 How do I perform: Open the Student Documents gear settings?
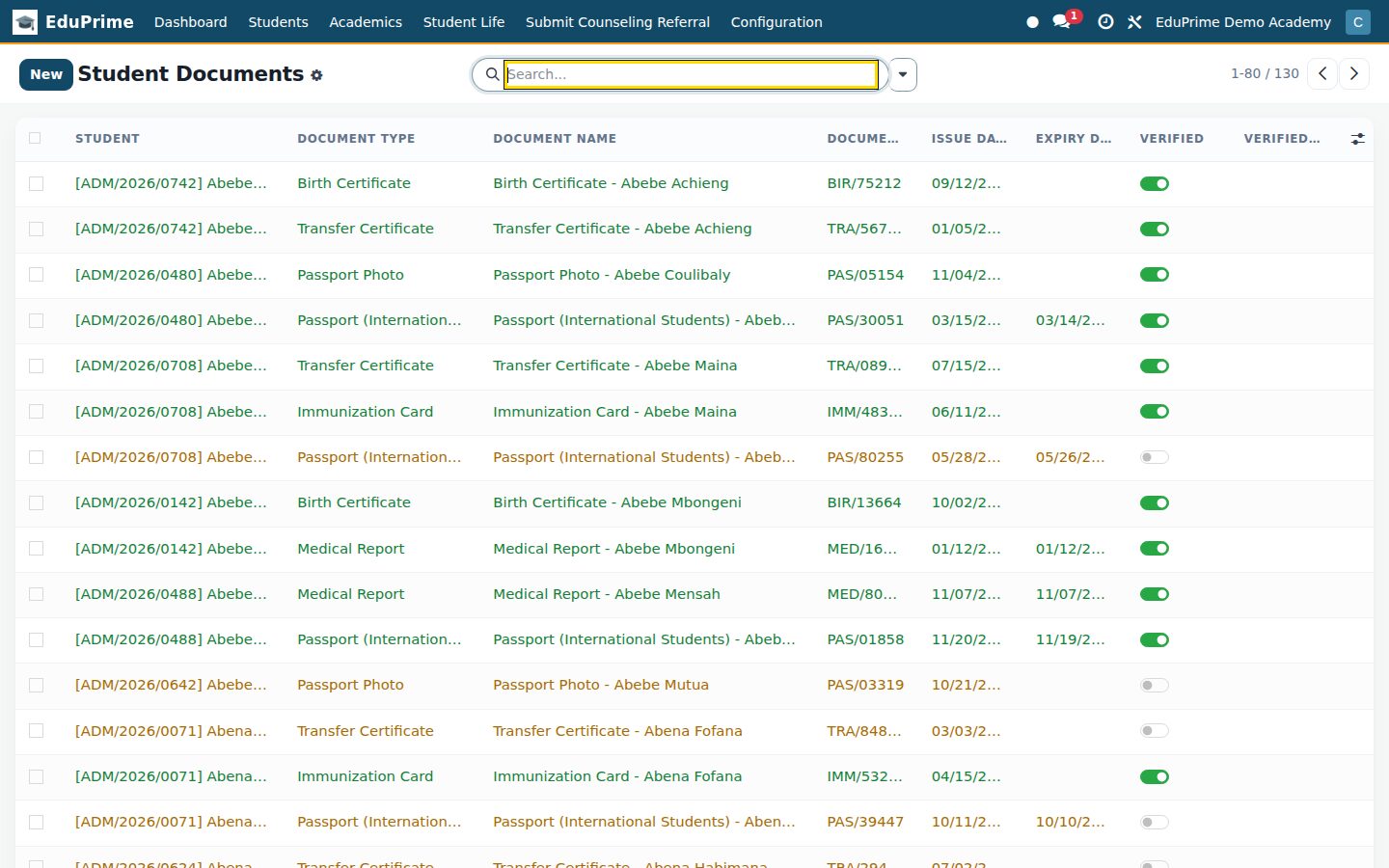point(316,75)
